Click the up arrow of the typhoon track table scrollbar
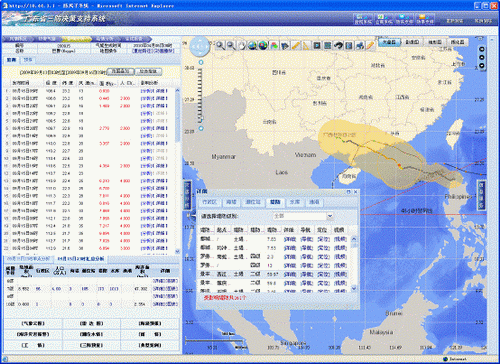 (177, 90)
